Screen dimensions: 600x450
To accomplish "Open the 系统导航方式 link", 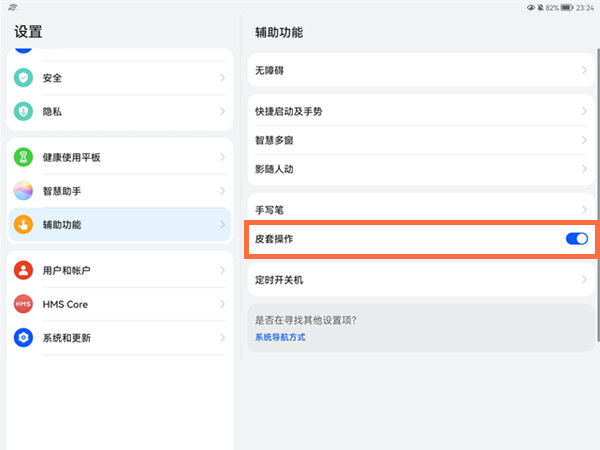I will [280, 338].
